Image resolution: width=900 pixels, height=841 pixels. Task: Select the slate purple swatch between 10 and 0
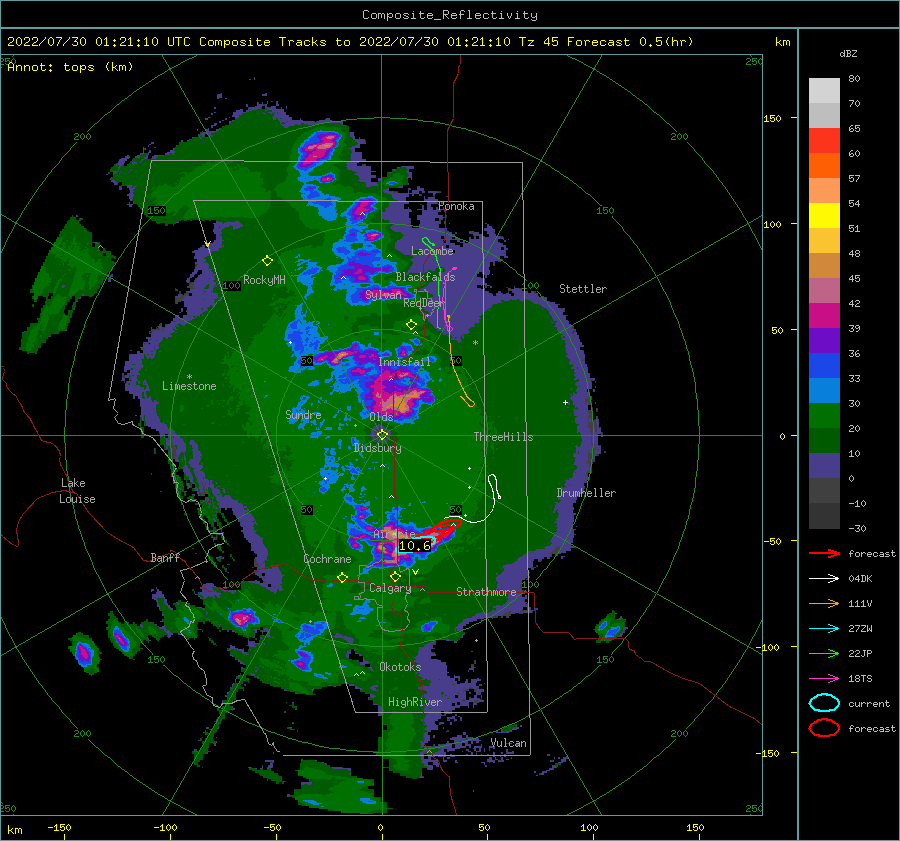[x=824, y=466]
